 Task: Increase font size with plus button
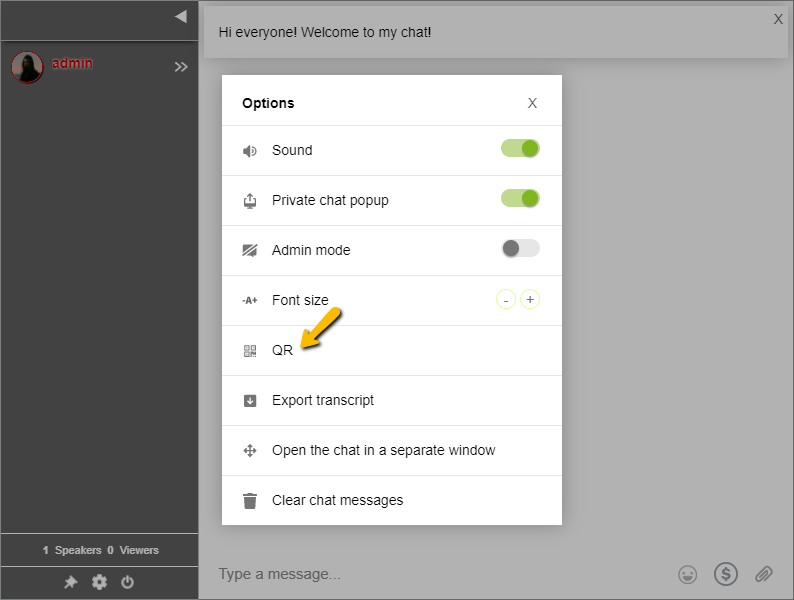pyautogui.click(x=530, y=300)
